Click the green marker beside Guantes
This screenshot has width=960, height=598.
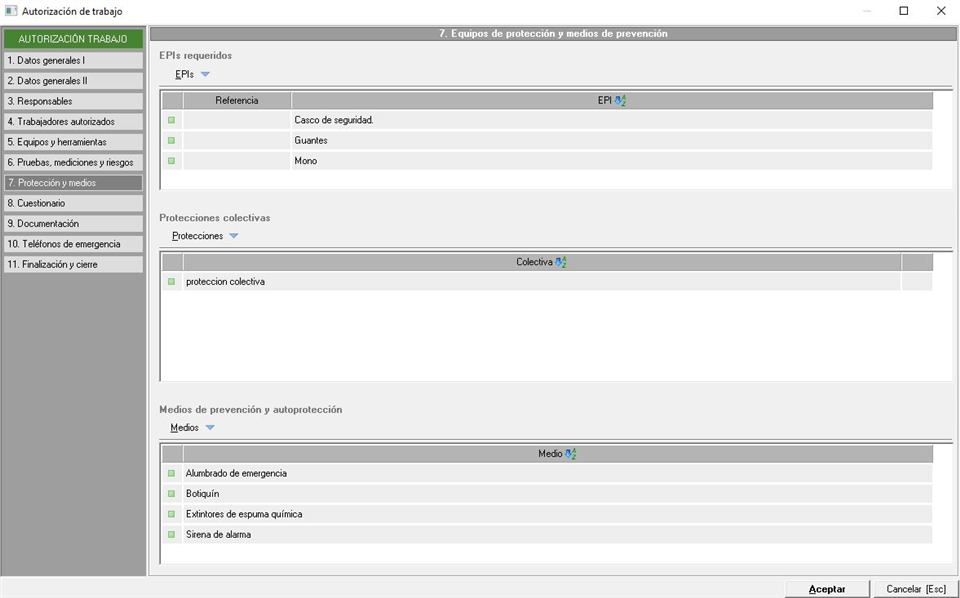click(171, 140)
